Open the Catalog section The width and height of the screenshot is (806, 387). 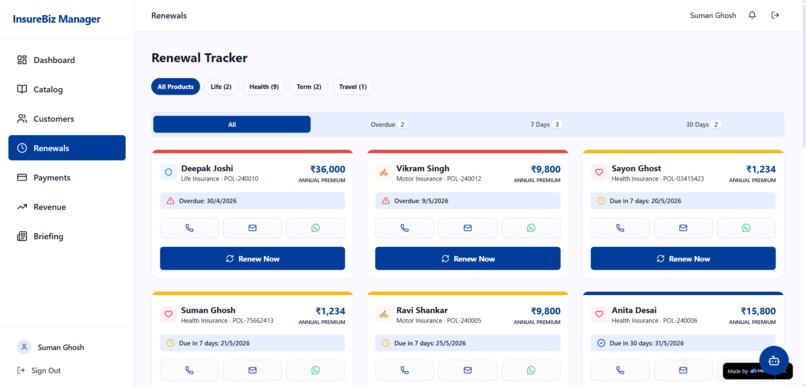67,89
